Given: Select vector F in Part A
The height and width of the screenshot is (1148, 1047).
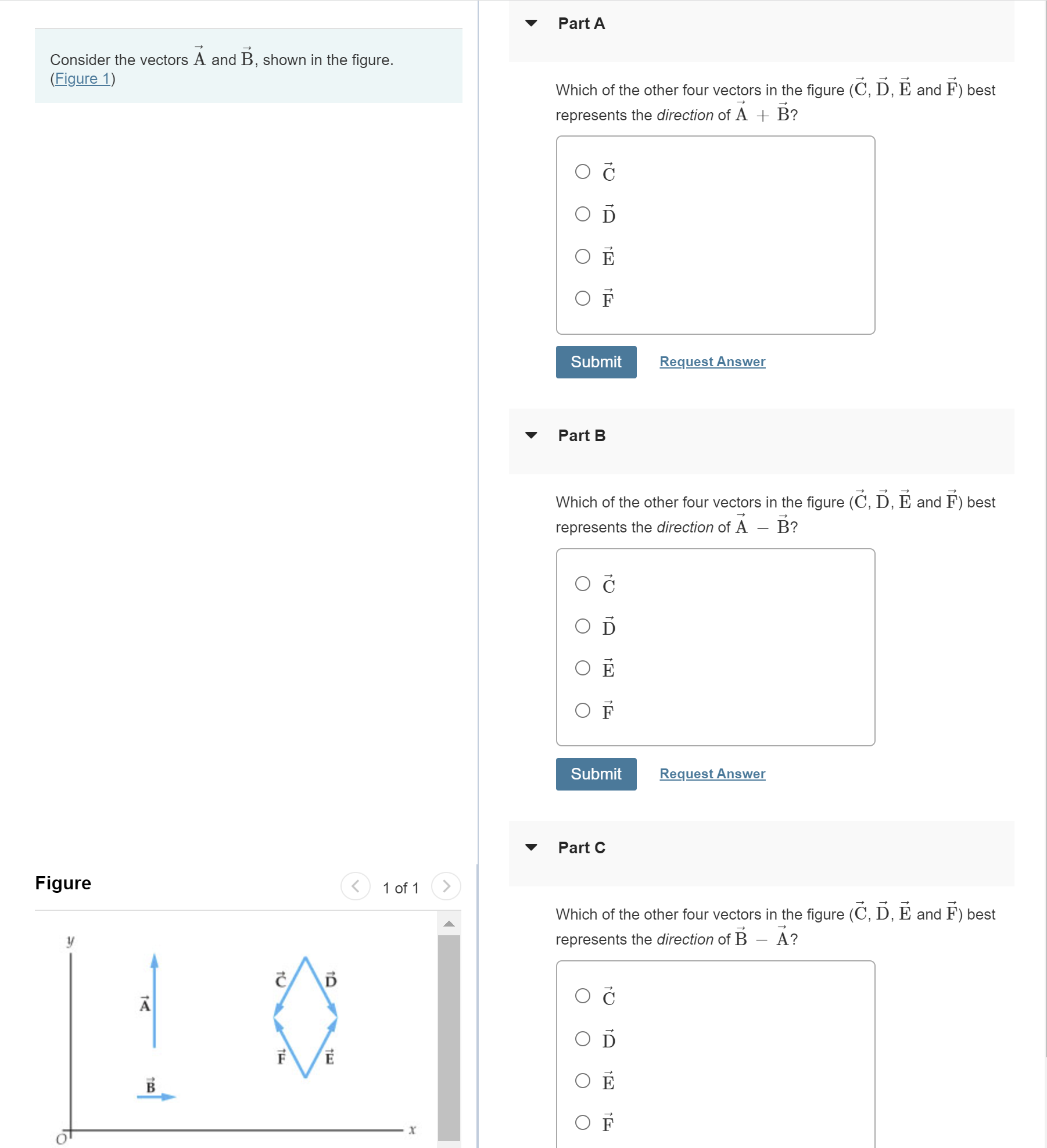Looking at the screenshot, I should (x=582, y=298).
